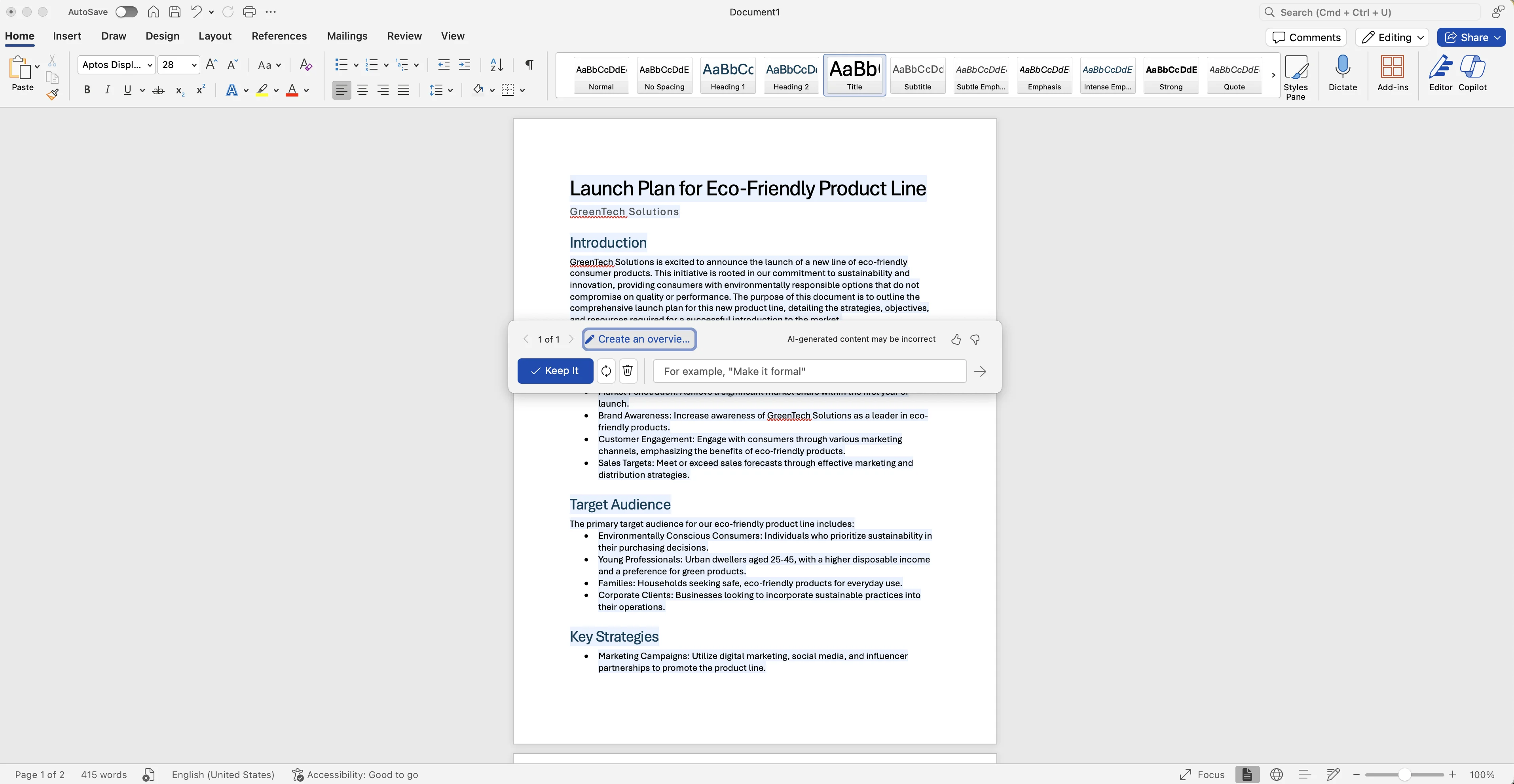Open the Comments button
This screenshot has height=784, width=1514.
coord(1307,37)
